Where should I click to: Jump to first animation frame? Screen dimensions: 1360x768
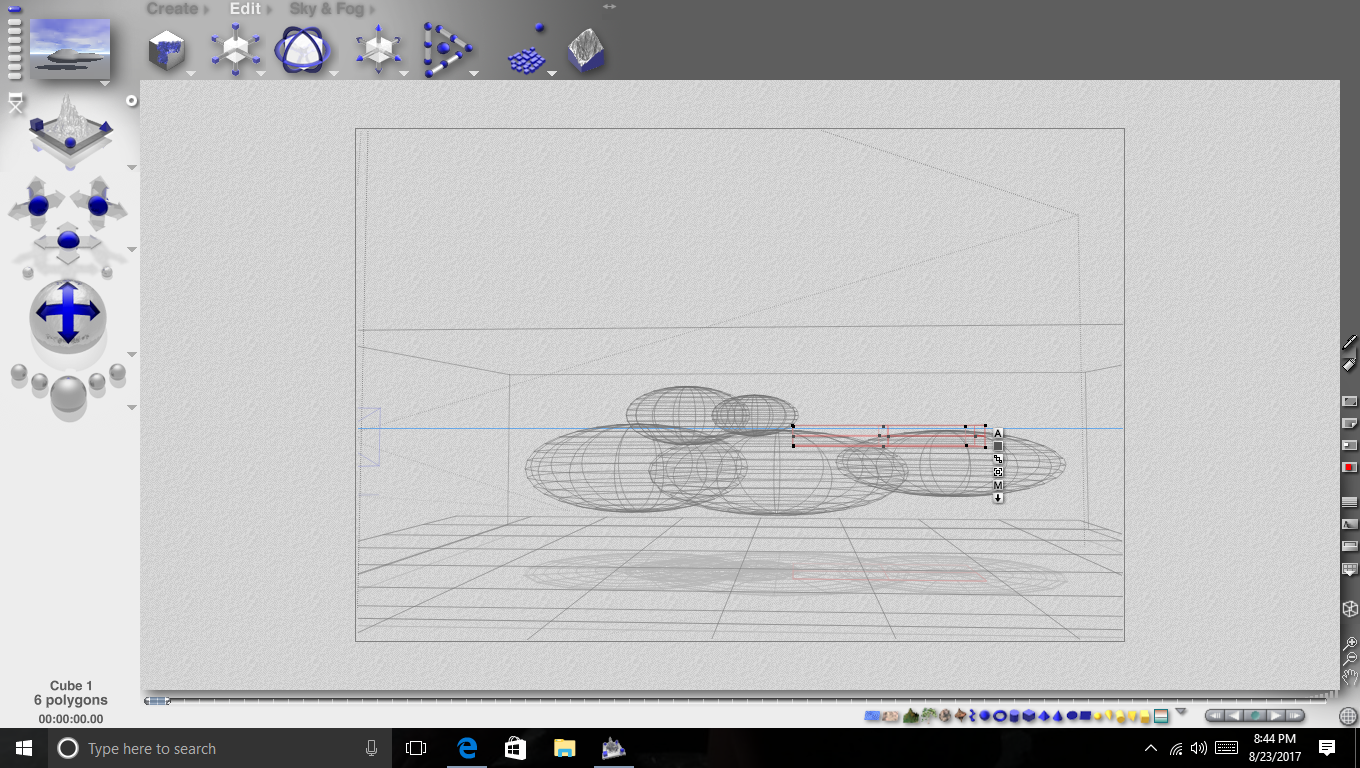[x=1215, y=716]
